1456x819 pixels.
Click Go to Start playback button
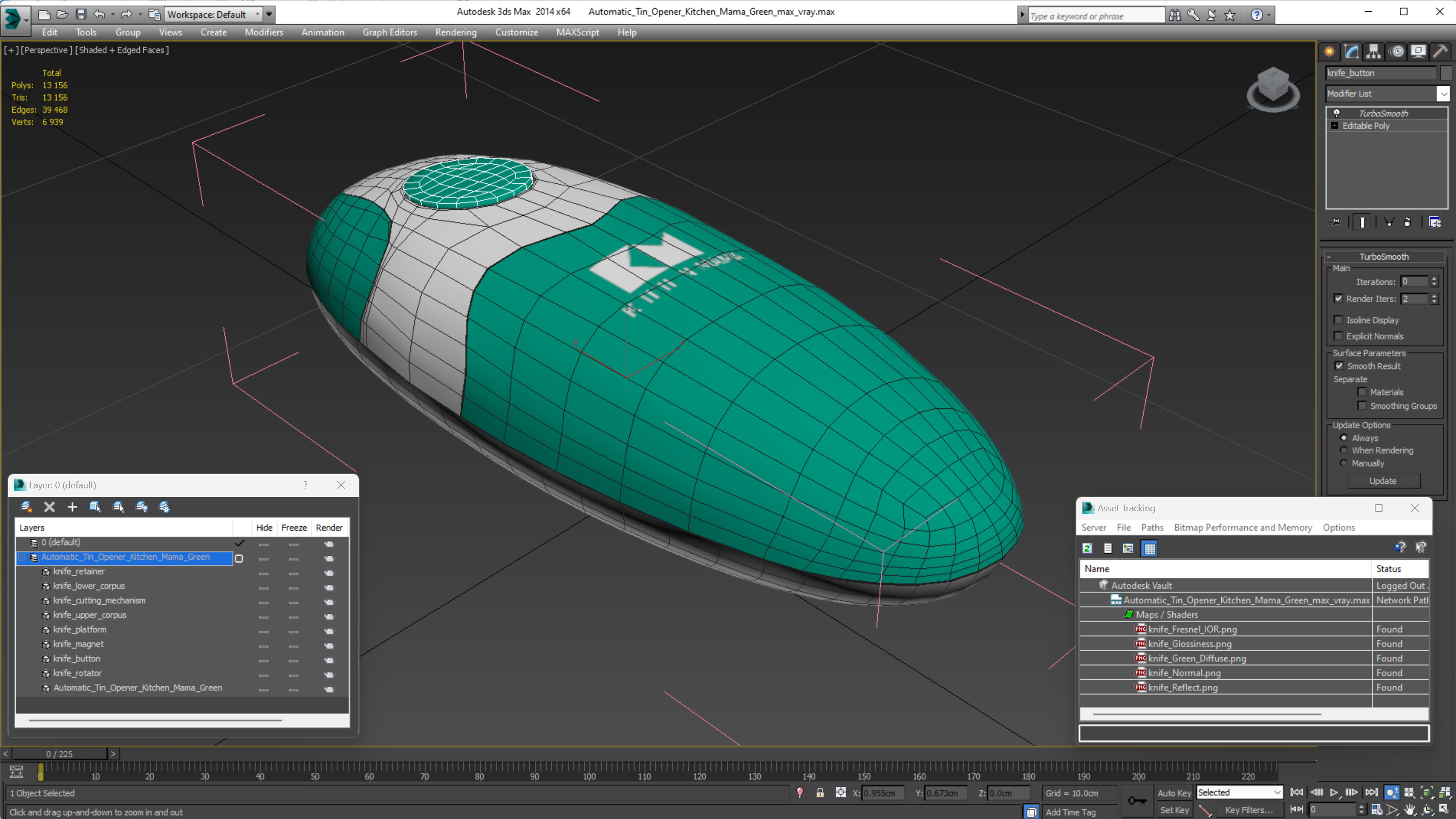point(1297,792)
